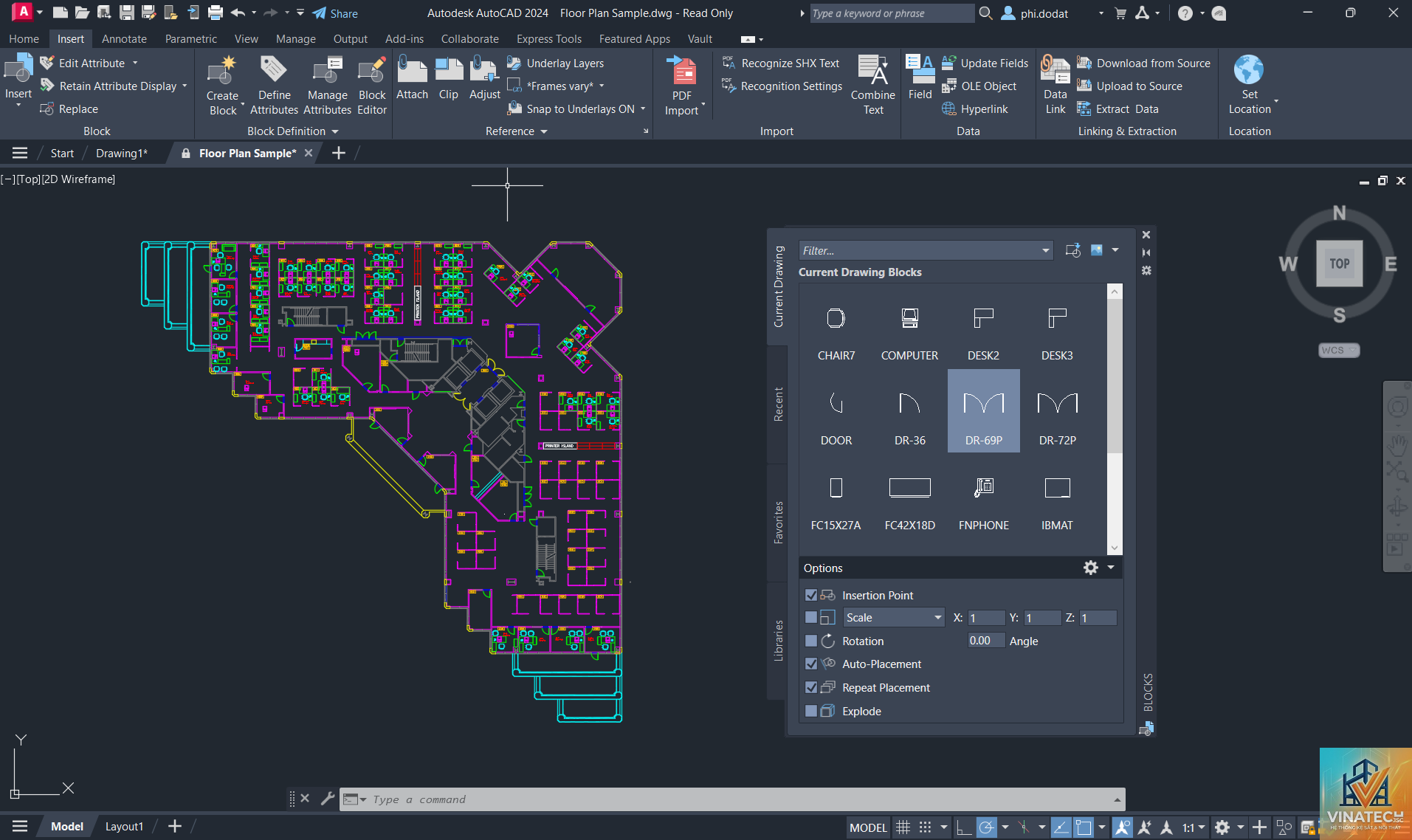Image resolution: width=1412 pixels, height=840 pixels.
Task: Toggle snap mode dots icon in status bar
Action: [925, 827]
